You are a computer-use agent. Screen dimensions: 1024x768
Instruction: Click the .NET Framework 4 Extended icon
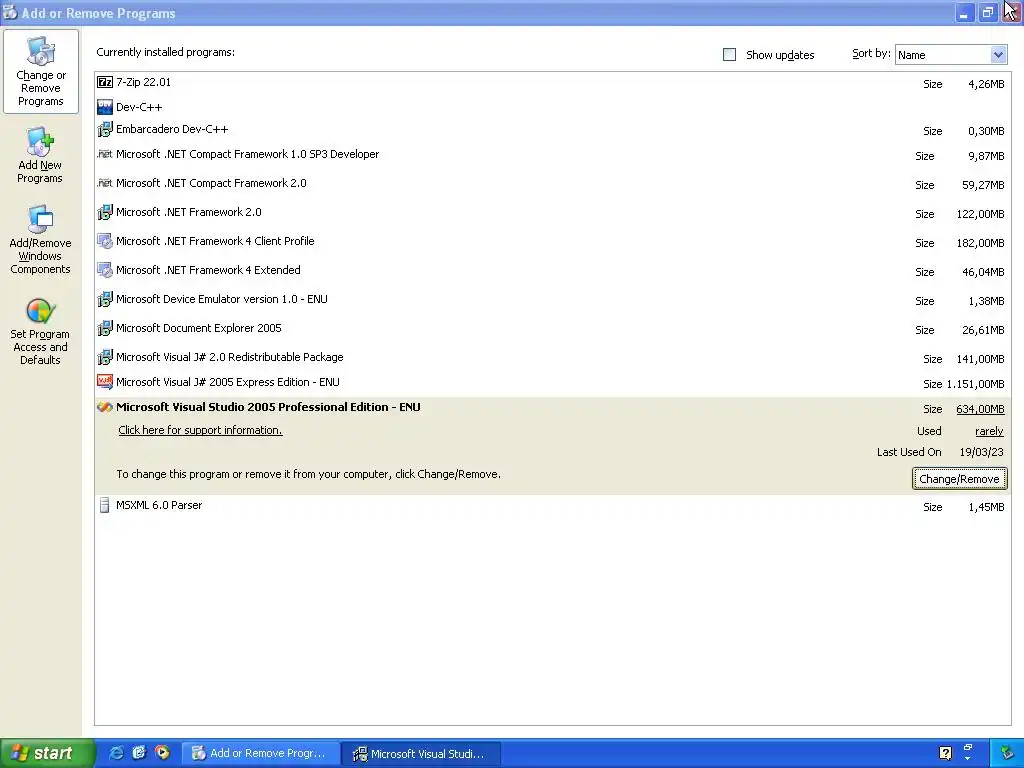104,270
